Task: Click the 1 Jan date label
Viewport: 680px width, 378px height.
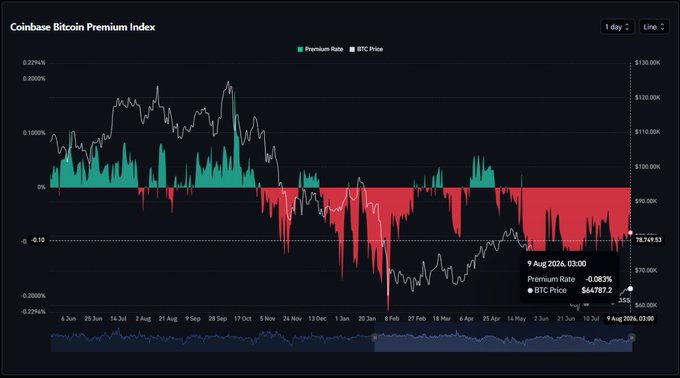Action: (342, 319)
